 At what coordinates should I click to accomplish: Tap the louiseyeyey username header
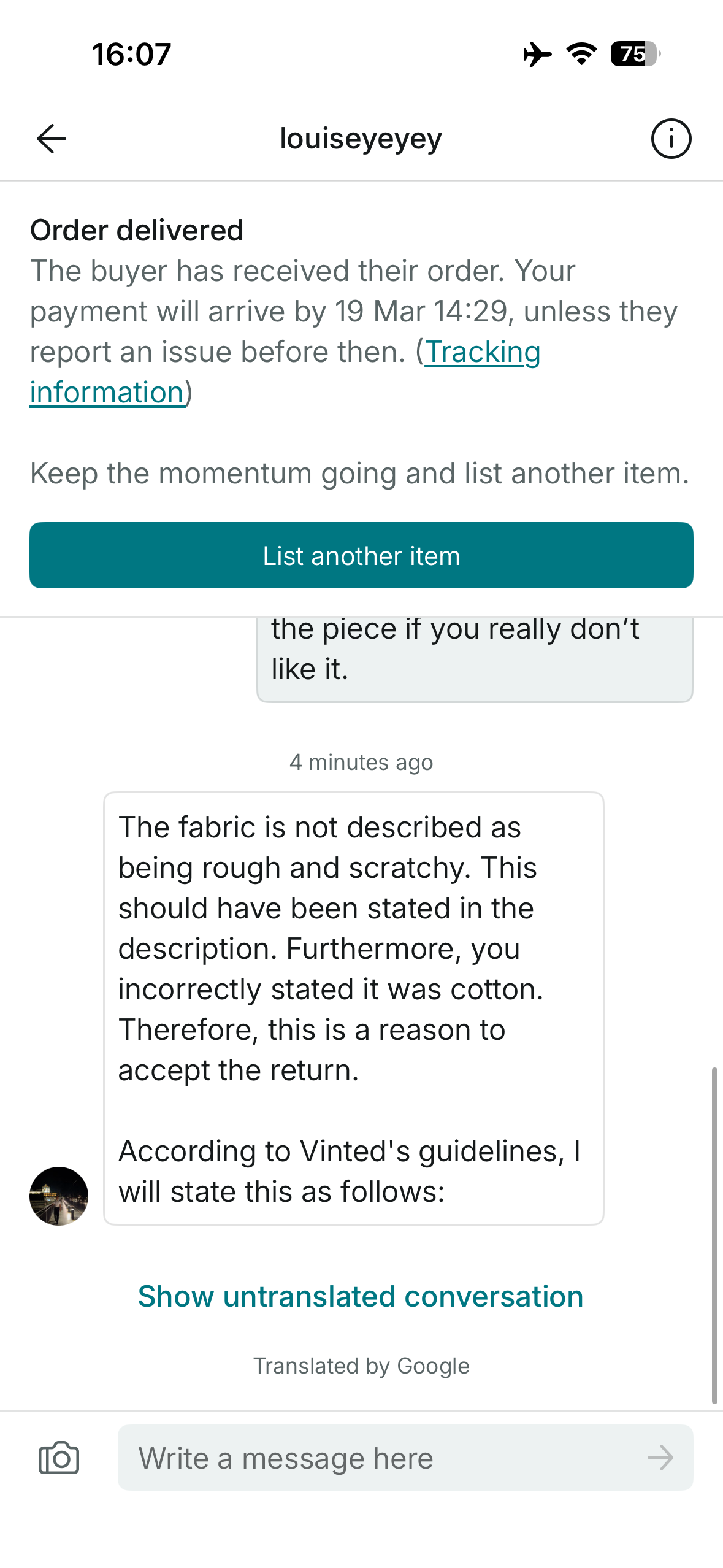(361, 139)
